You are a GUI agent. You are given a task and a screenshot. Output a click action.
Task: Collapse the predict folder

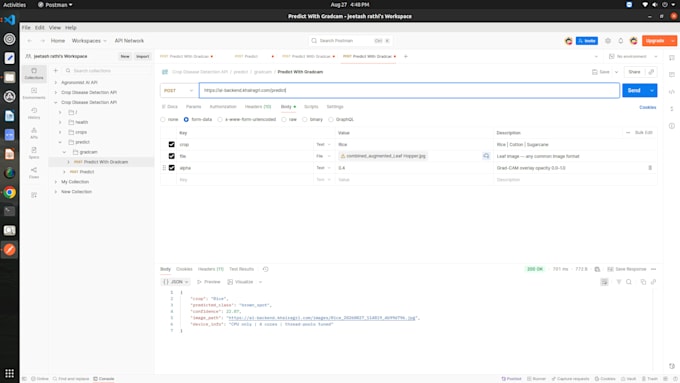(x=60, y=142)
